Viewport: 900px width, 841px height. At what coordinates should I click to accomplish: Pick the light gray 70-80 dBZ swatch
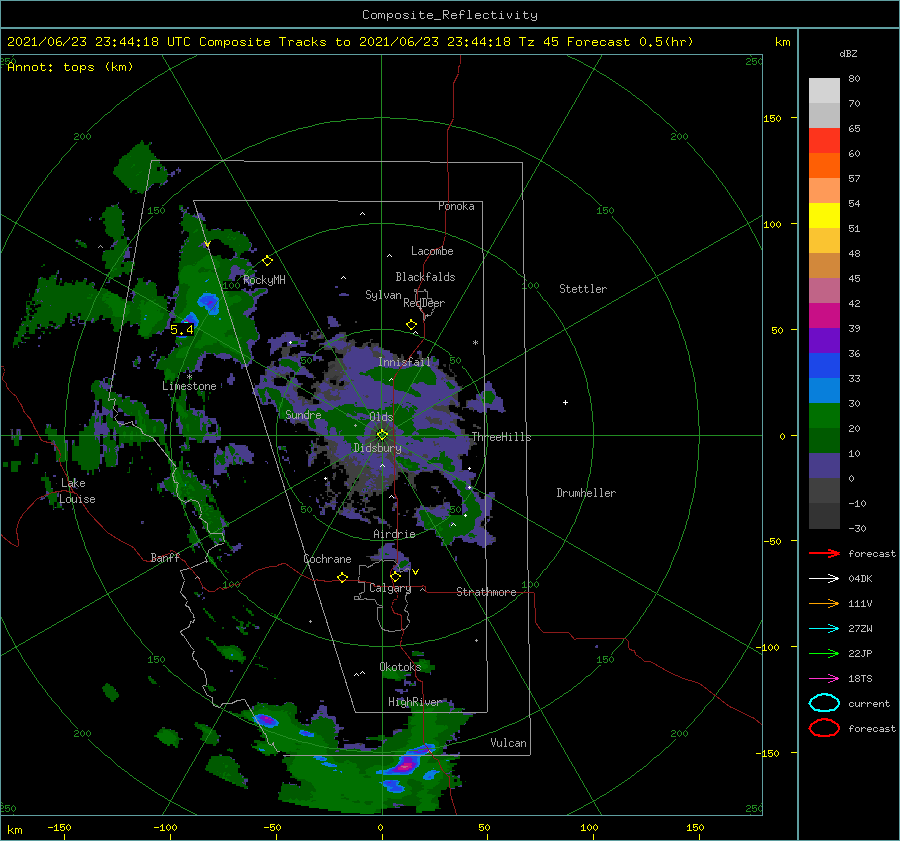point(824,90)
